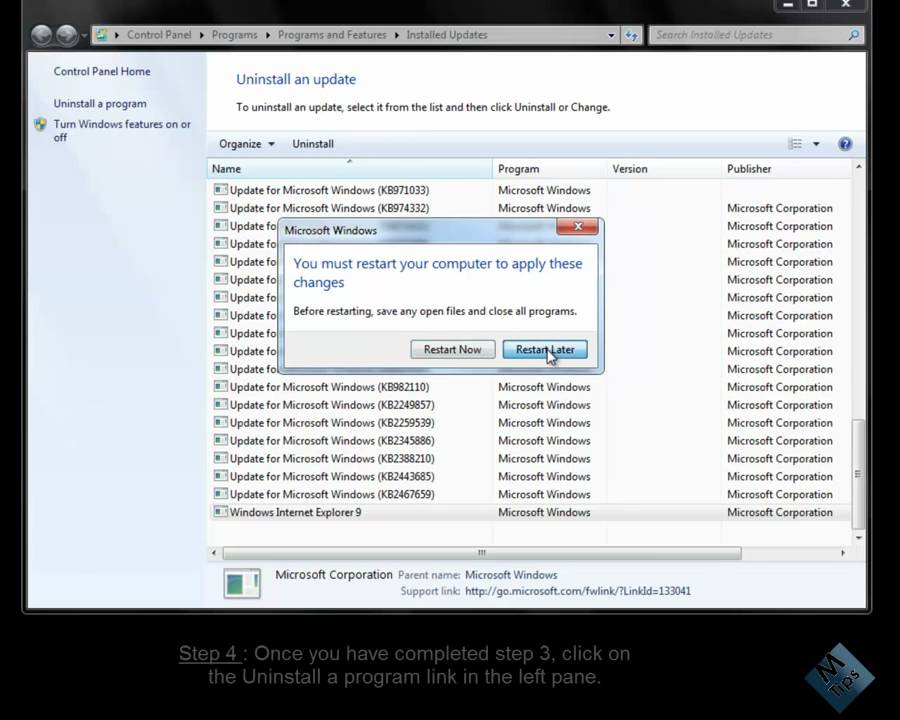The width and height of the screenshot is (900, 720).
Task: Open the Uninstall a program link
Action: pos(100,103)
